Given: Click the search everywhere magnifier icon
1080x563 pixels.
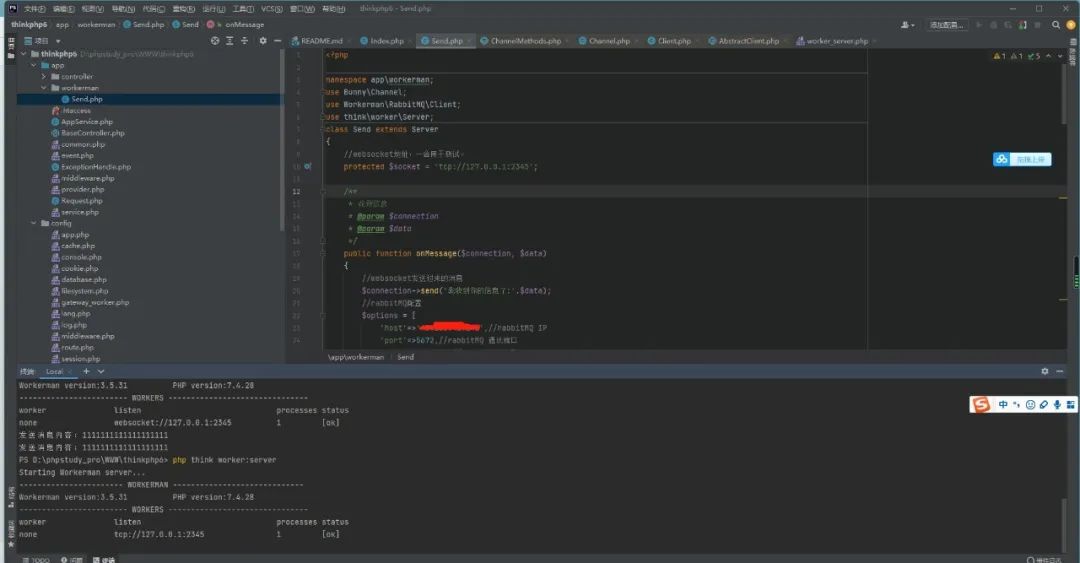Looking at the screenshot, I should [x=1056, y=25].
